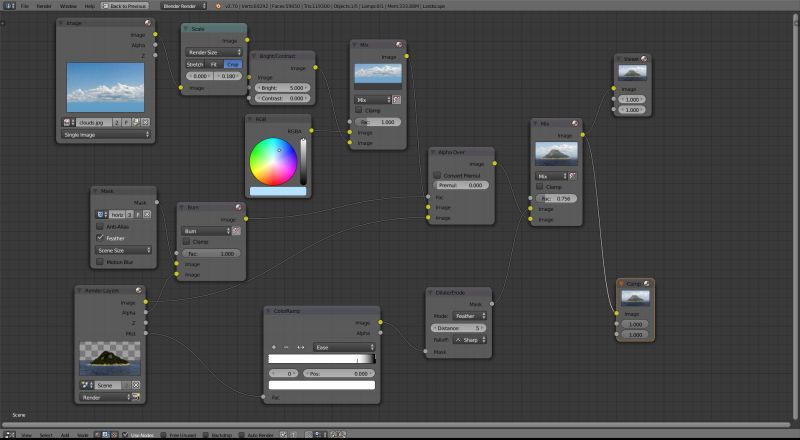The width and height of the screenshot is (800, 440).
Task: Toggle preview sphere on first Mix node
Action: click(x=398, y=45)
